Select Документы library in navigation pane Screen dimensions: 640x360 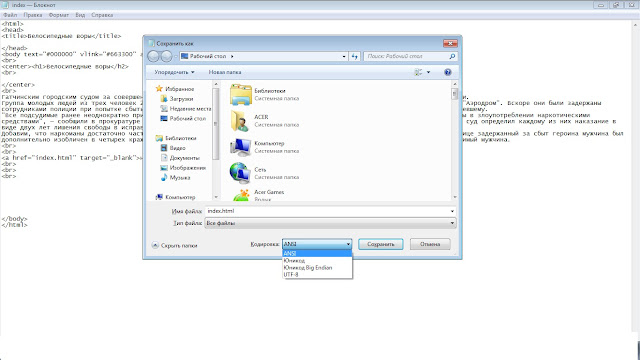tap(184, 158)
